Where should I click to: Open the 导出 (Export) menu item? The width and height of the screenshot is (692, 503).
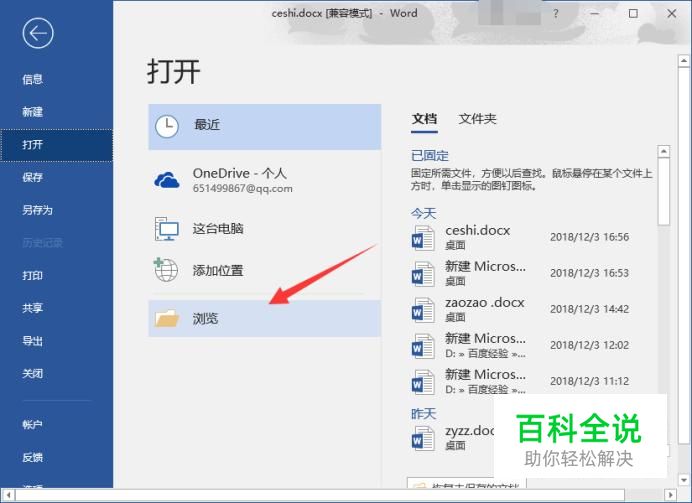click(x=56, y=341)
